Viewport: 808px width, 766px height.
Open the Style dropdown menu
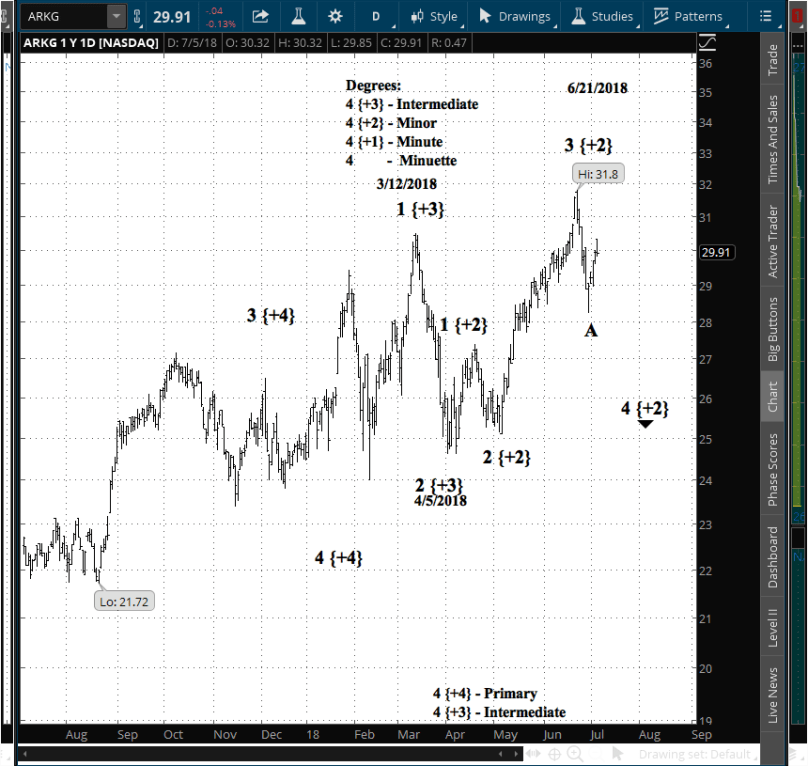433,16
